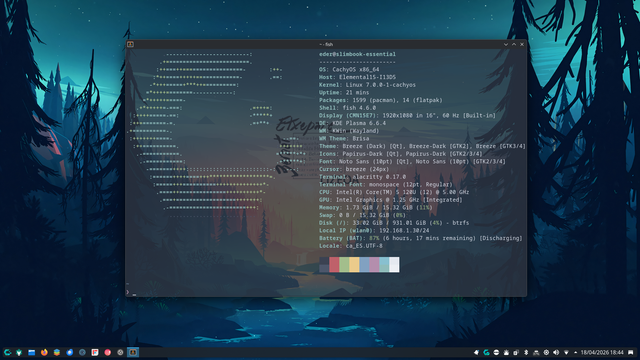The height and width of the screenshot is (360, 640).
Task: Click the 'Packages: 1599 (pacman)' line
Action: tap(380, 100)
